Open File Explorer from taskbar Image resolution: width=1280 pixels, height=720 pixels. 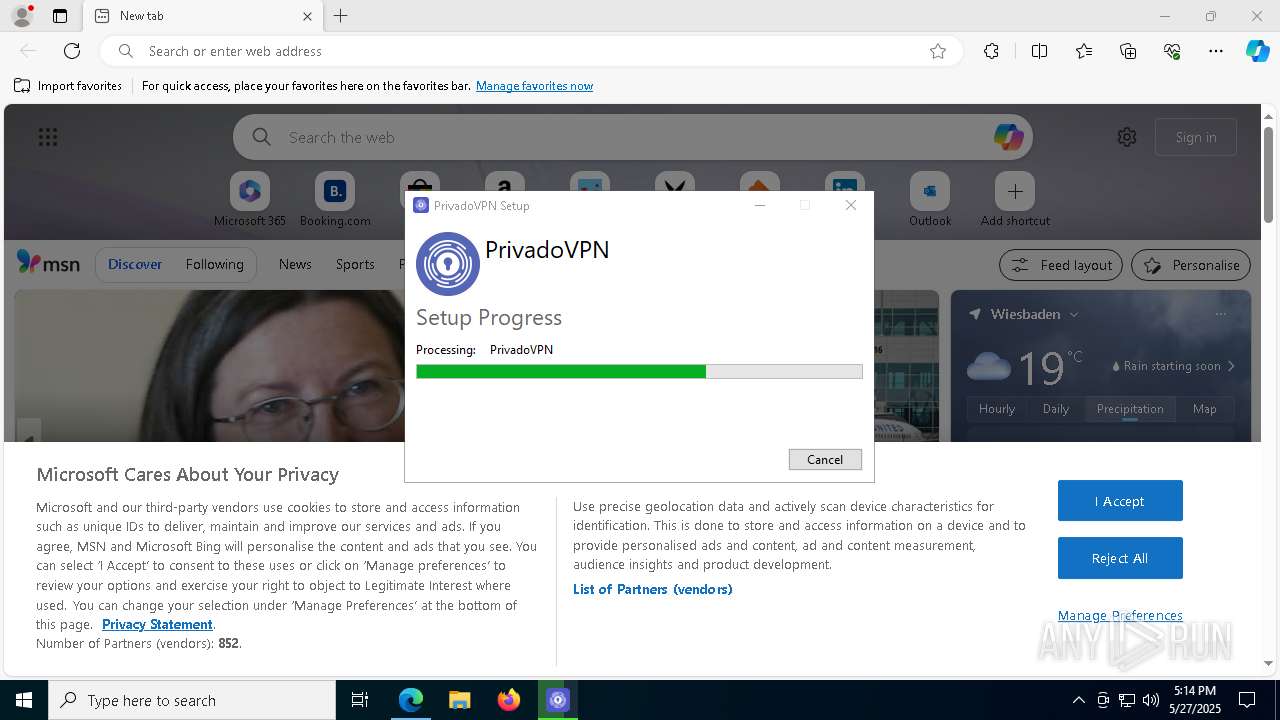coord(459,700)
